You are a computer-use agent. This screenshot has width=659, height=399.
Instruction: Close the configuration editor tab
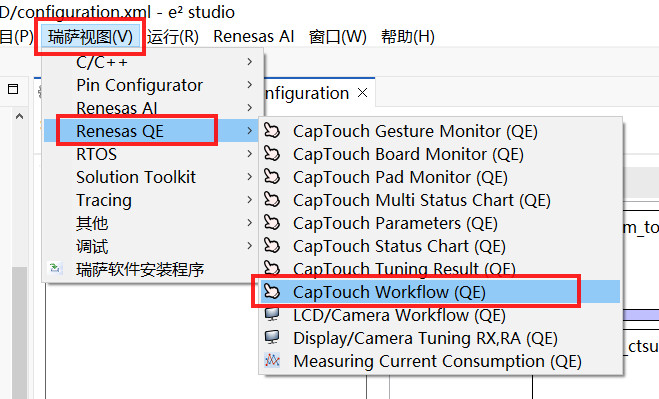(x=362, y=92)
